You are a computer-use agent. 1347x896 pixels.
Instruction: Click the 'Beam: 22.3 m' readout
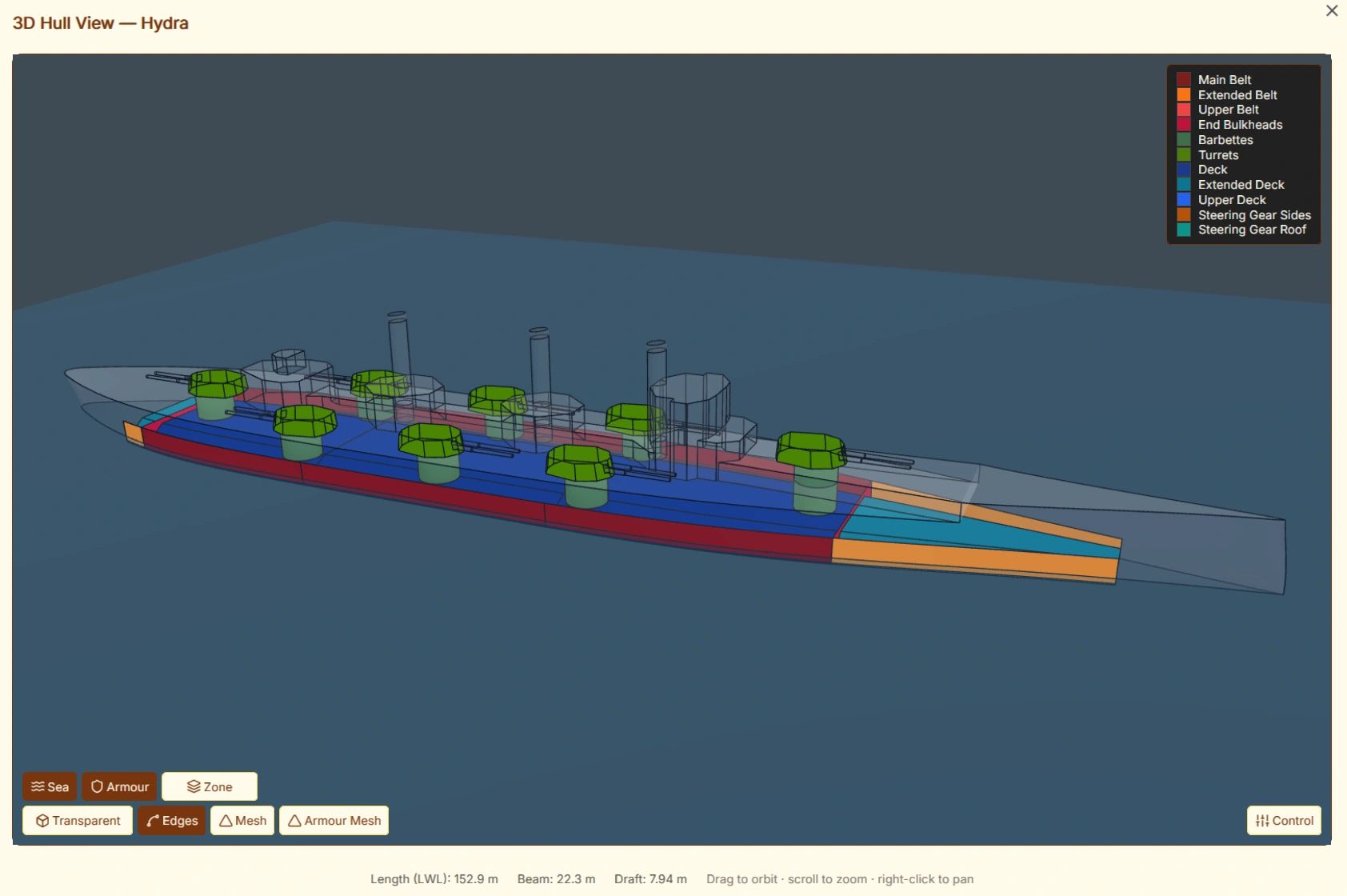point(556,878)
